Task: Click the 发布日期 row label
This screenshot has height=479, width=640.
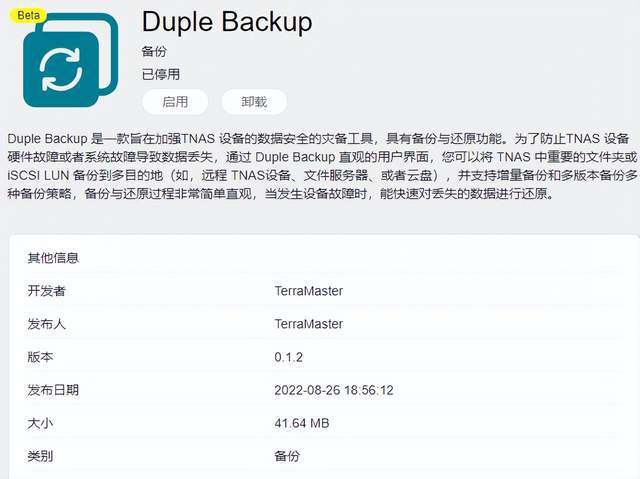Action: (53, 390)
